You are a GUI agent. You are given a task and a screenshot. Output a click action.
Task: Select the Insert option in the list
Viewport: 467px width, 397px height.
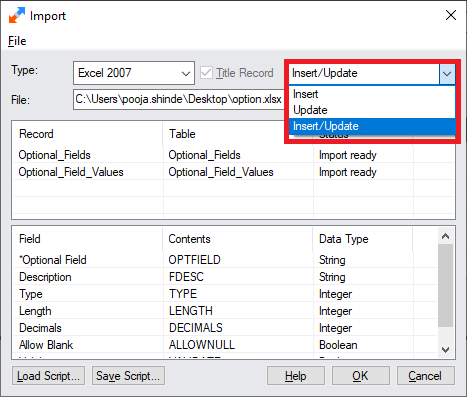click(372, 94)
